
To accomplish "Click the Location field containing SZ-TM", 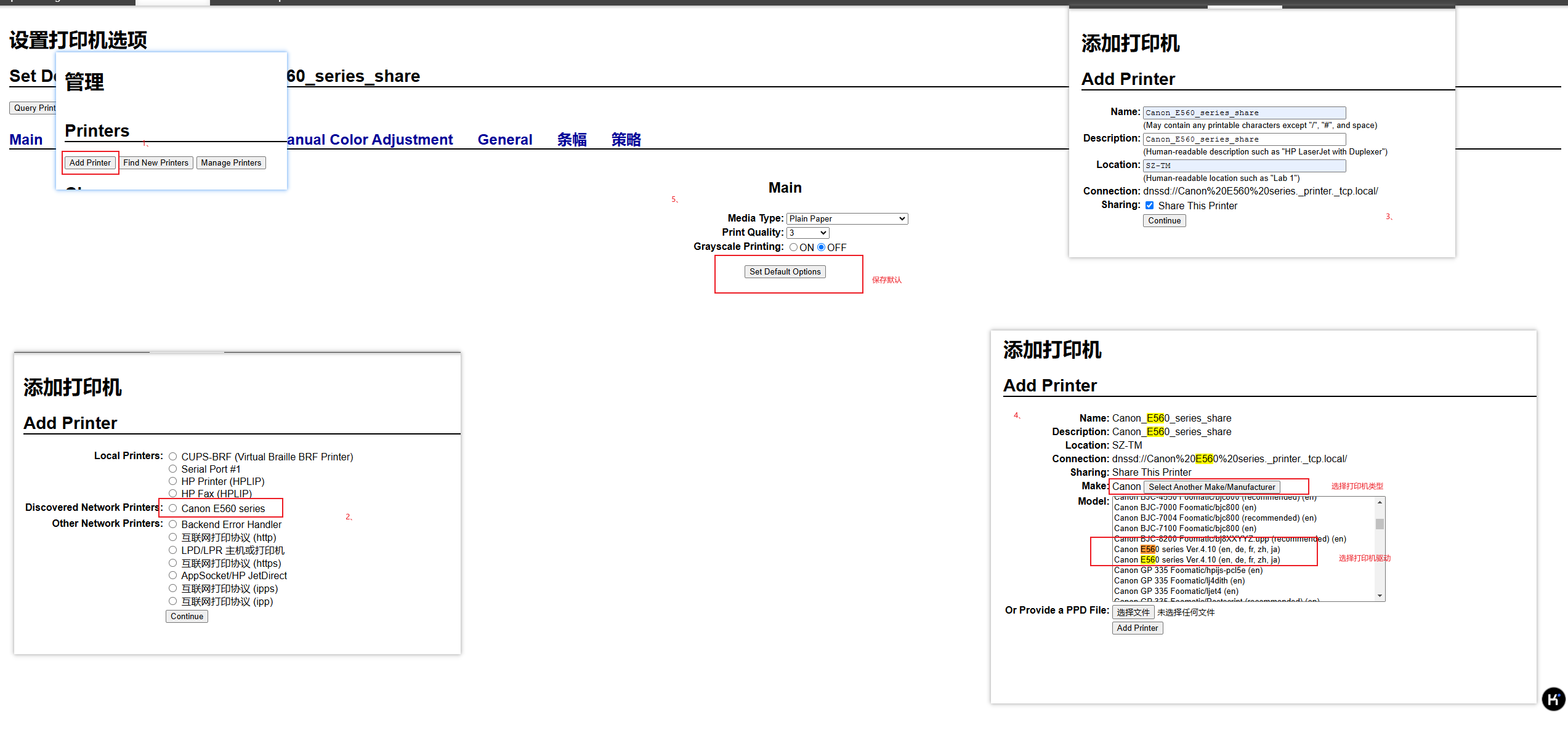I will click(x=1245, y=166).
